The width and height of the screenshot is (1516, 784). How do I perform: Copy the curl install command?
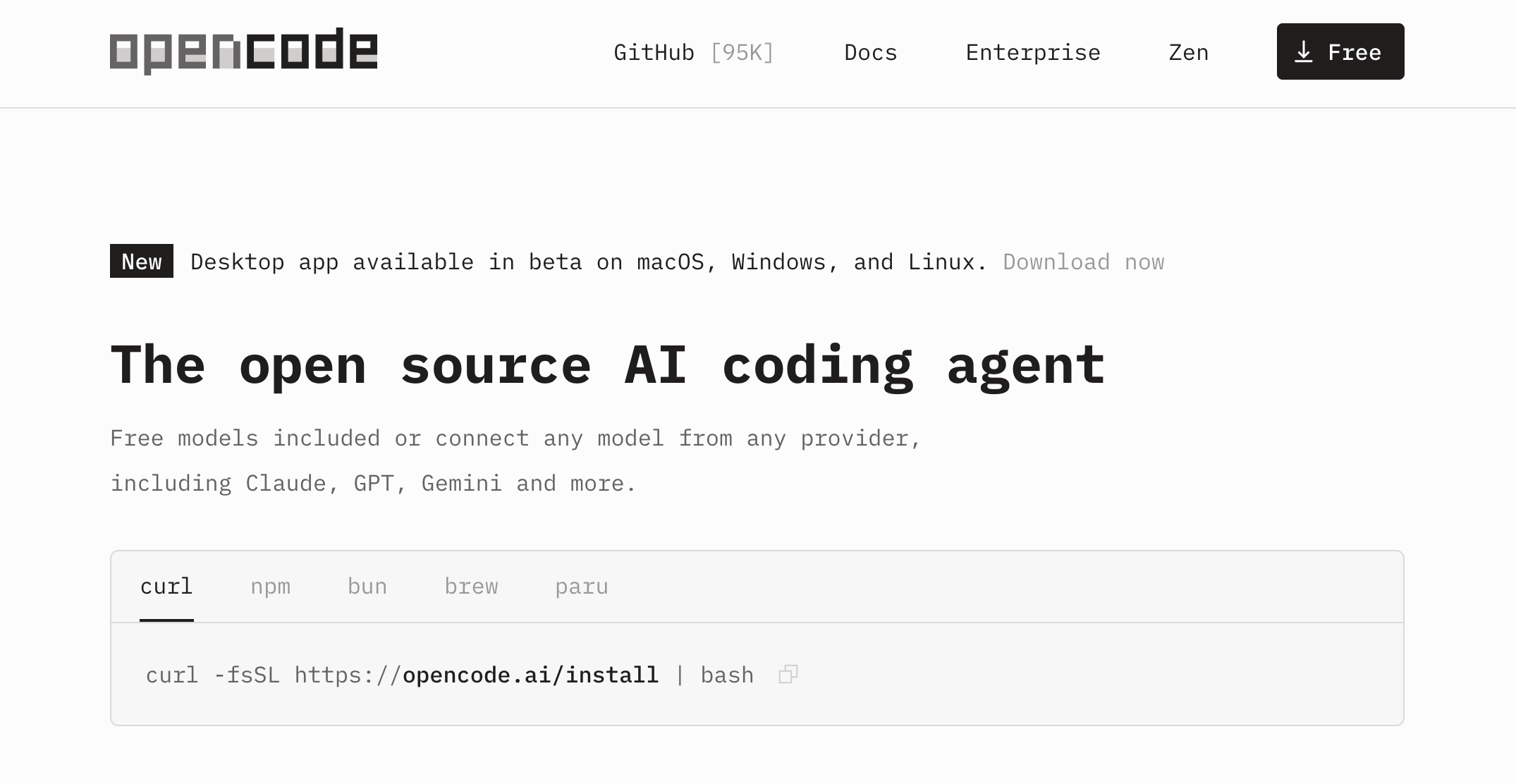pos(788,675)
